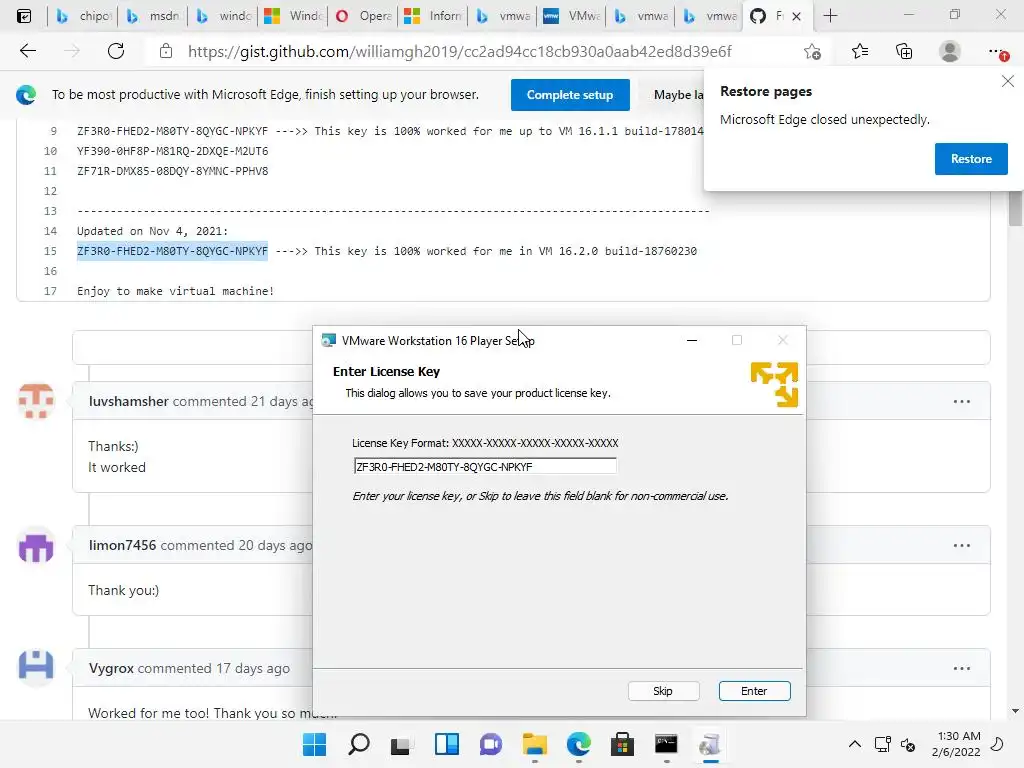Open the Favorites list icon

click(860, 51)
